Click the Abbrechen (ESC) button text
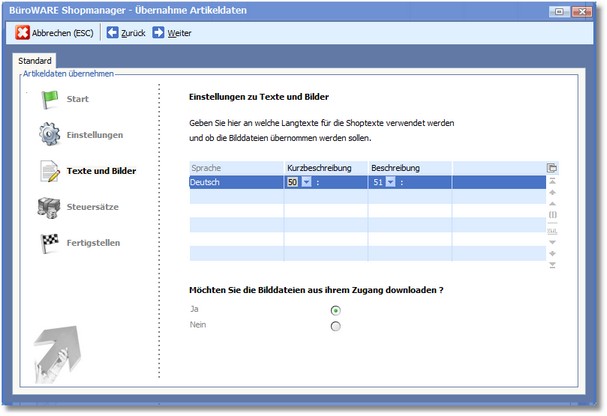This screenshot has height=416, width=607. (63, 33)
